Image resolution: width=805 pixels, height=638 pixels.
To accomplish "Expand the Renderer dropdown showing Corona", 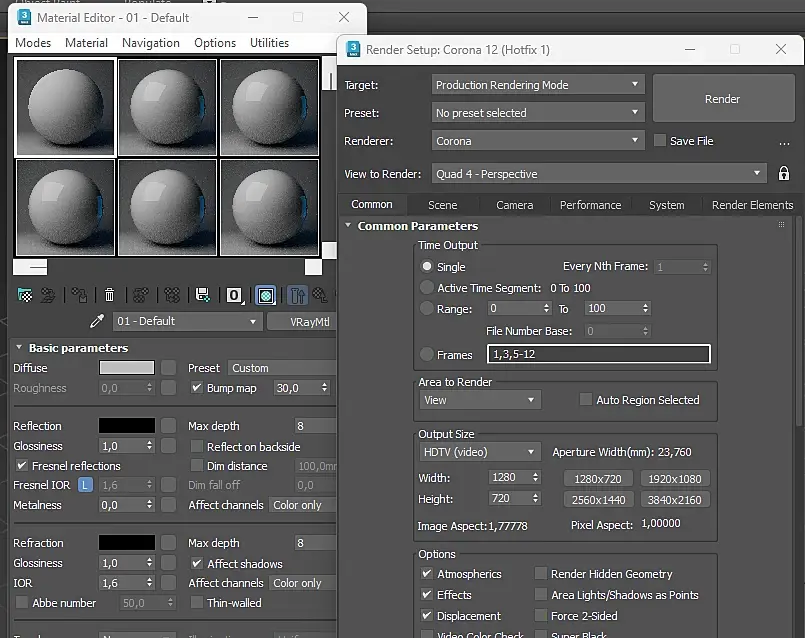I will point(538,141).
